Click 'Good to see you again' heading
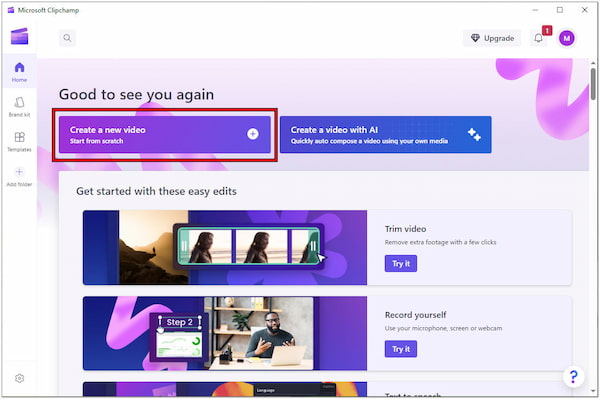600x399 pixels. [x=136, y=94]
